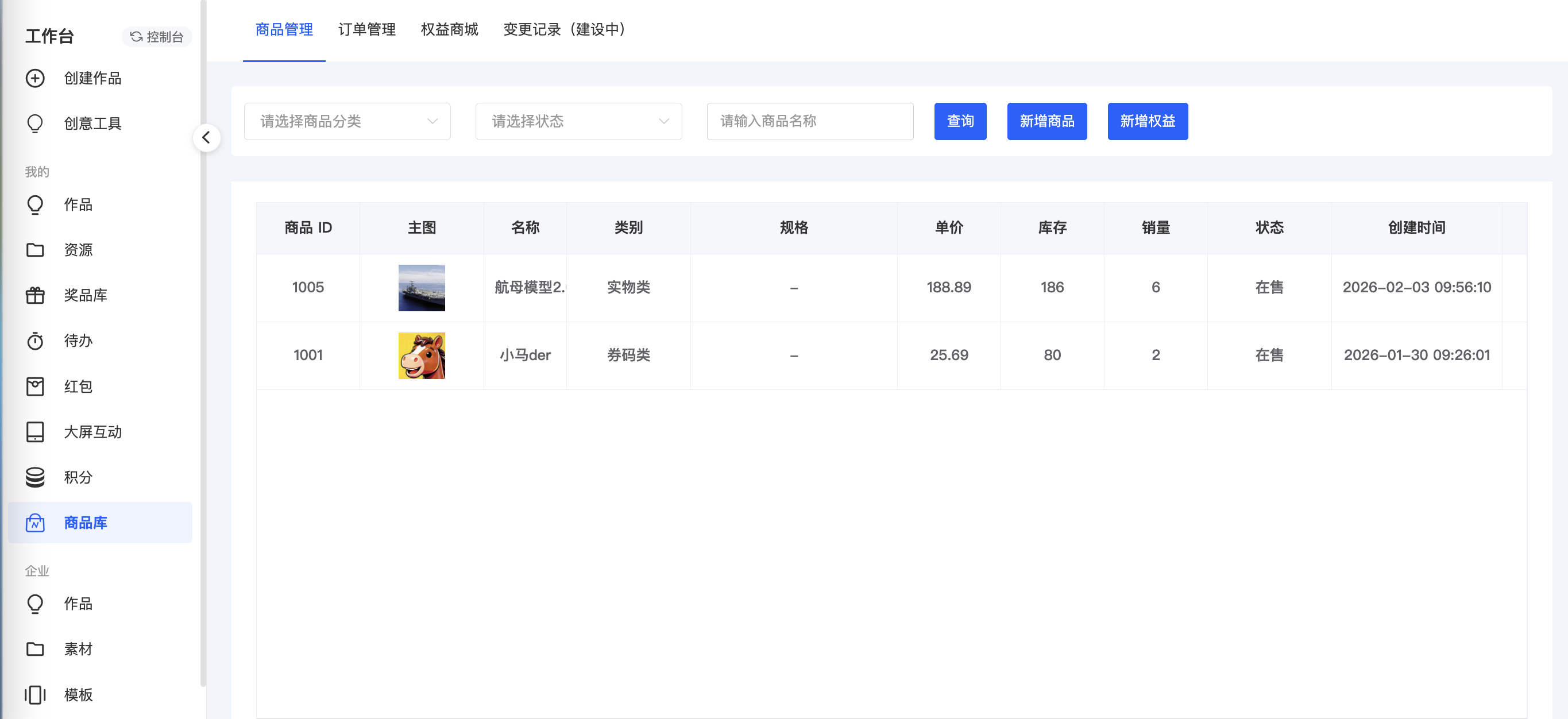Click the 查询 button
Screen dimensions: 1568x719
960,121
